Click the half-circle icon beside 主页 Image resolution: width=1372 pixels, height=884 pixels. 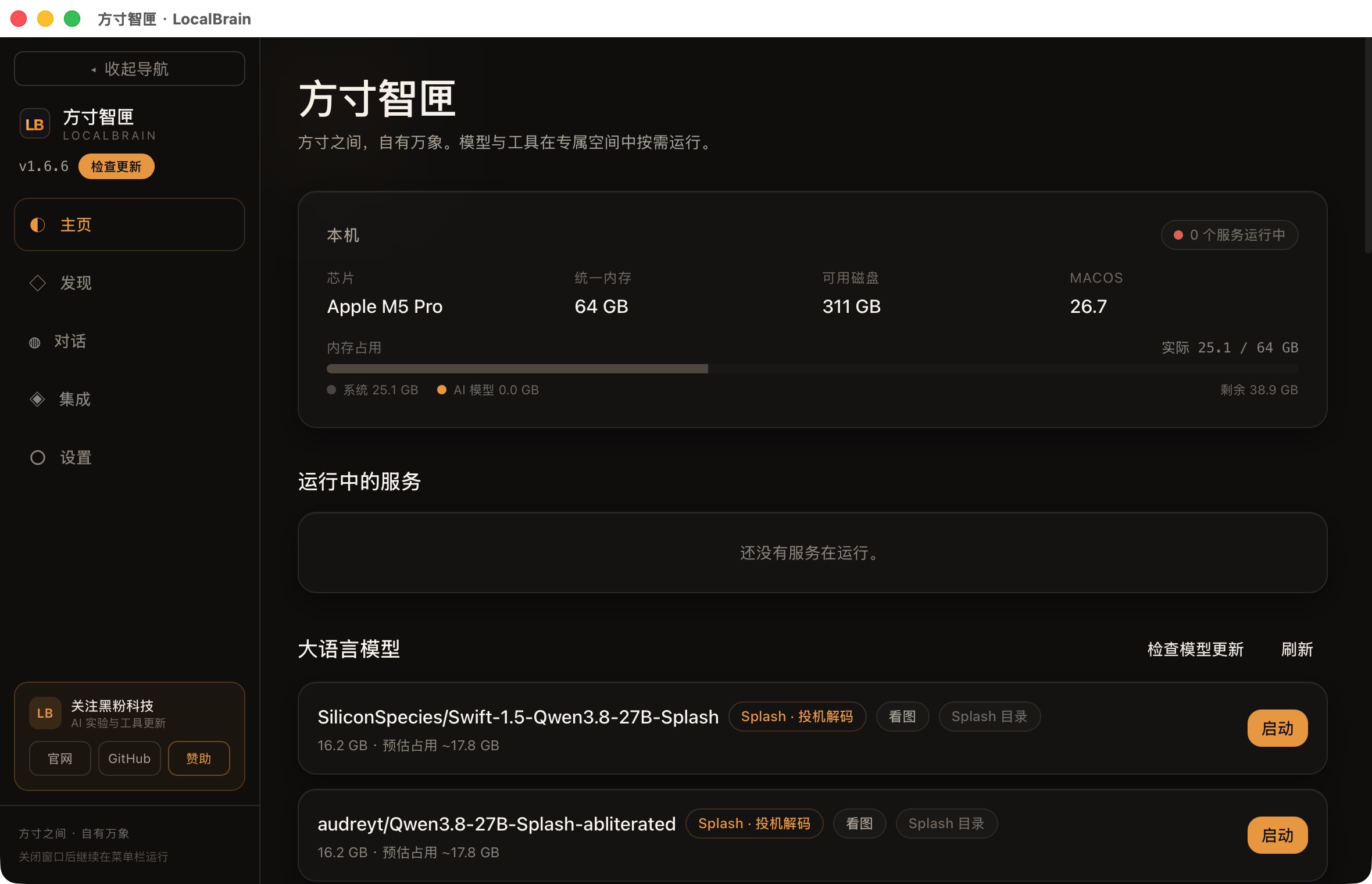38,224
